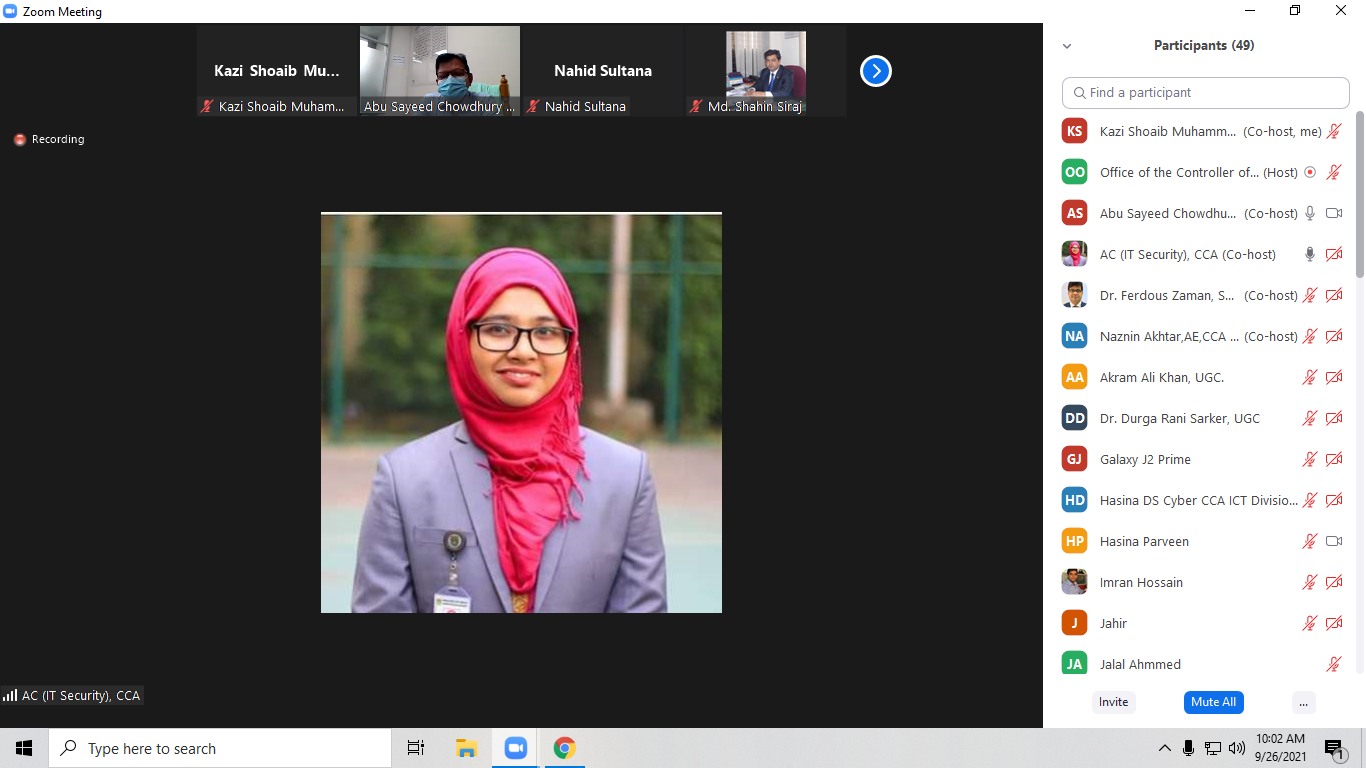The image size is (1366, 768).
Task: Show hidden system tray icons
Action: (x=1164, y=748)
